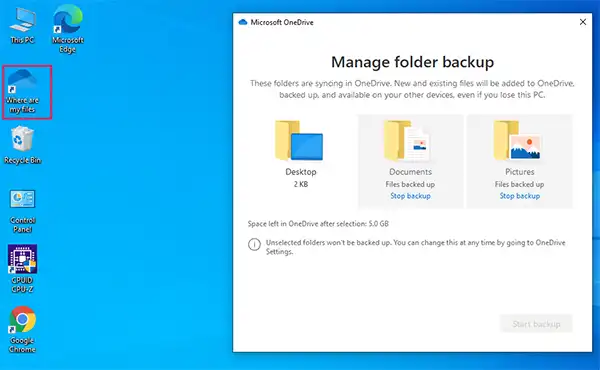Click 'Unselected folders won't be backed up' note
Image resolution: width=600 pixels, height=370 pixels.
coord(416,247)
